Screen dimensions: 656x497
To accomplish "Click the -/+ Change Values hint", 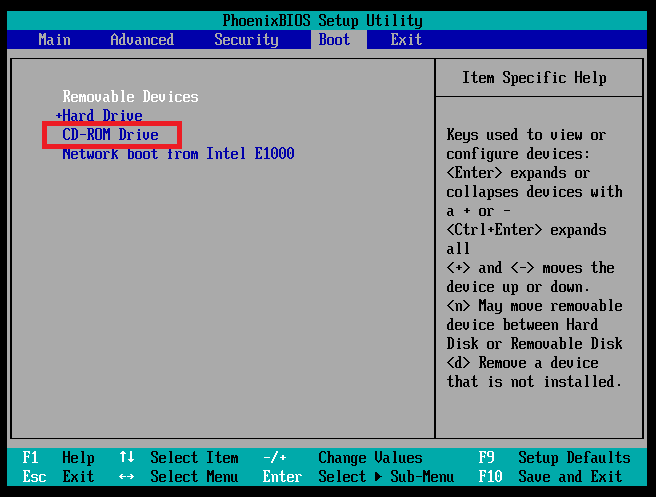I will point(343,458).
